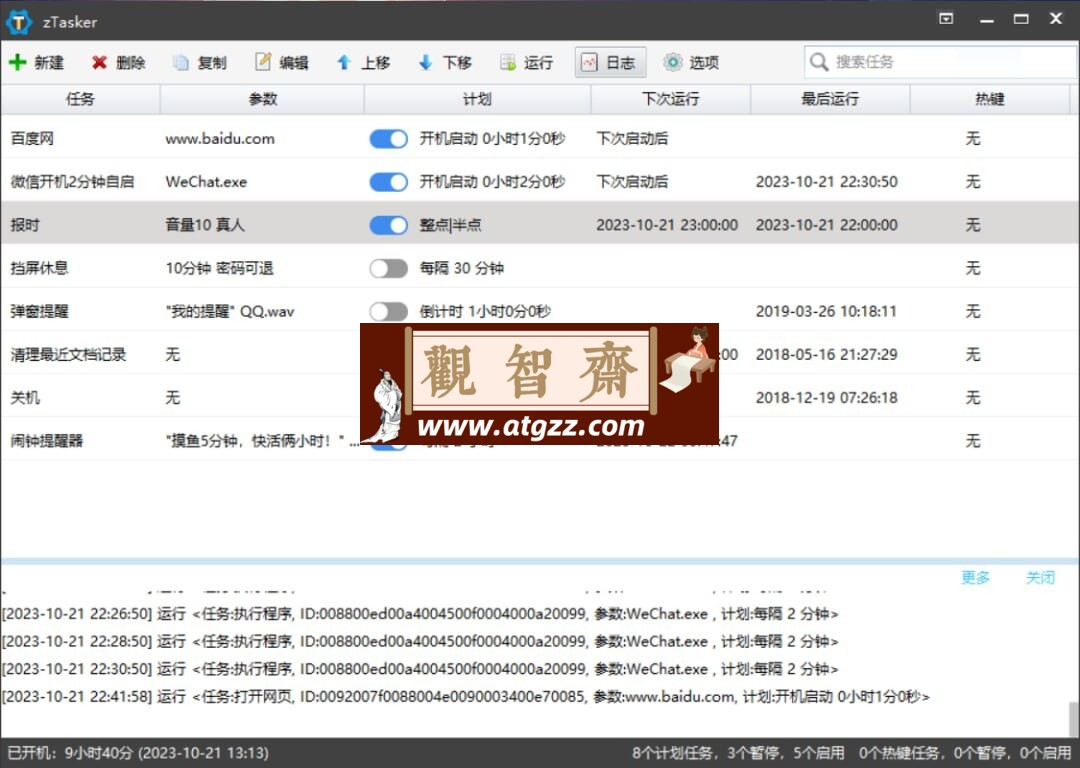The height and width of the screenshot is (768, 1080).
Task: Click last run time 2019-03-26 10:18:11
Action: pos(827,311)
